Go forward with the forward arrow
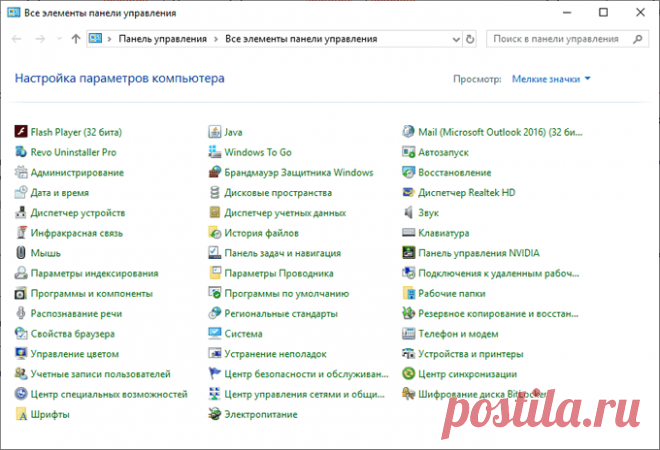 40,39
